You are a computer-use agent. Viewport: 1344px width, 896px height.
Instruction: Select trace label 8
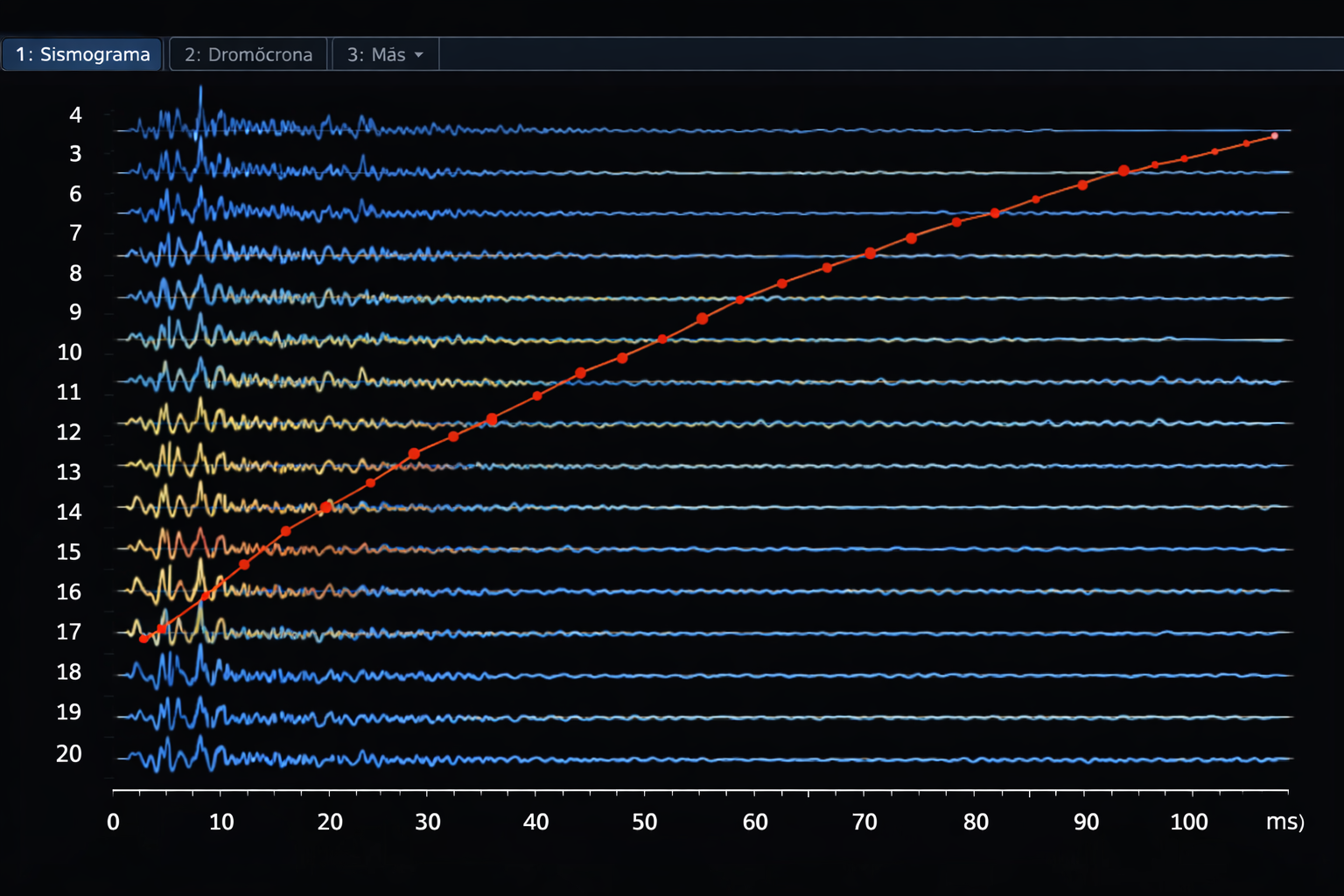(x=76, y=273)
